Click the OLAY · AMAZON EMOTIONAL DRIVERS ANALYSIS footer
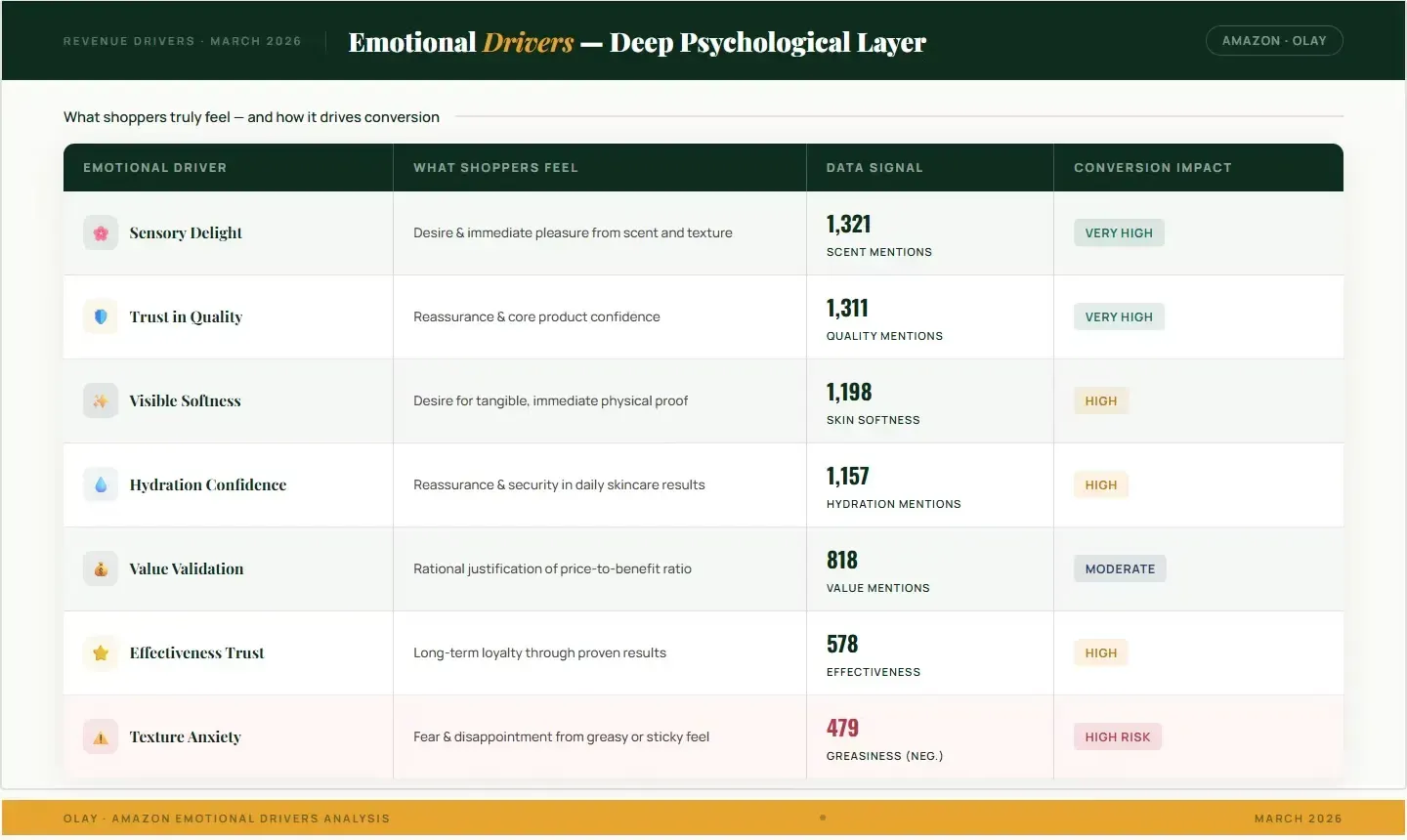 pyautogui.click(x=227, y=819)
